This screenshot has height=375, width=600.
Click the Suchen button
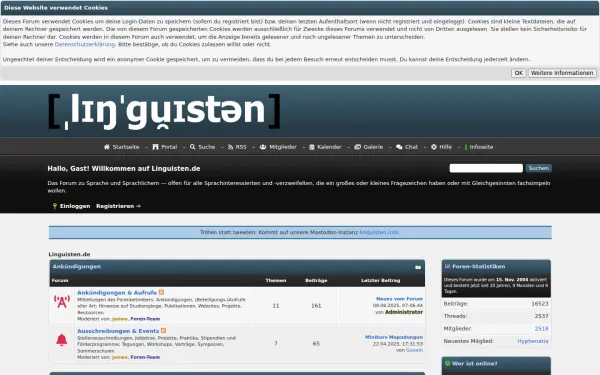tap(538, 168)
